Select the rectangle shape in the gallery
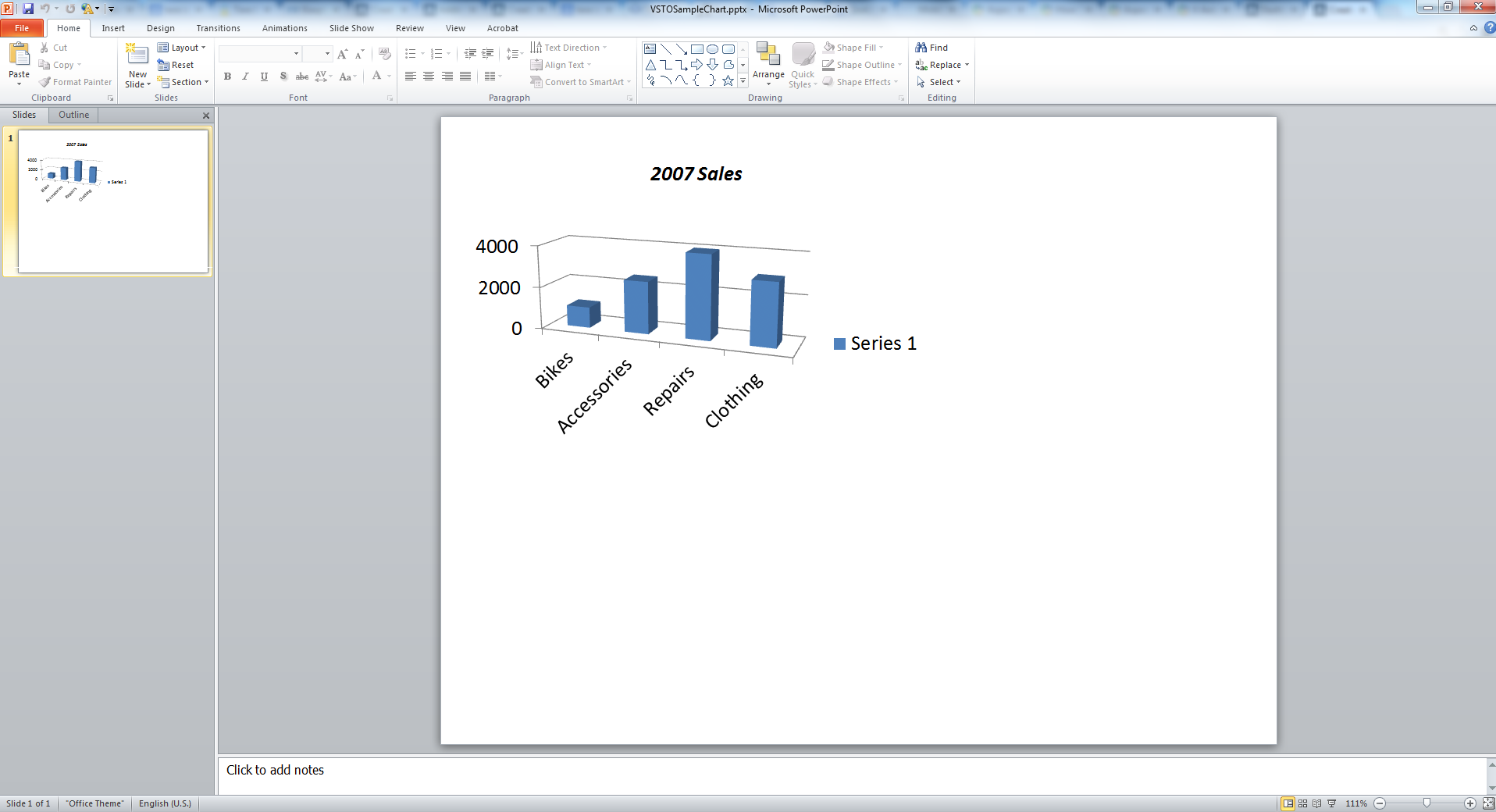The height and width of the screenshot is (812, 1496). (697, 48)
